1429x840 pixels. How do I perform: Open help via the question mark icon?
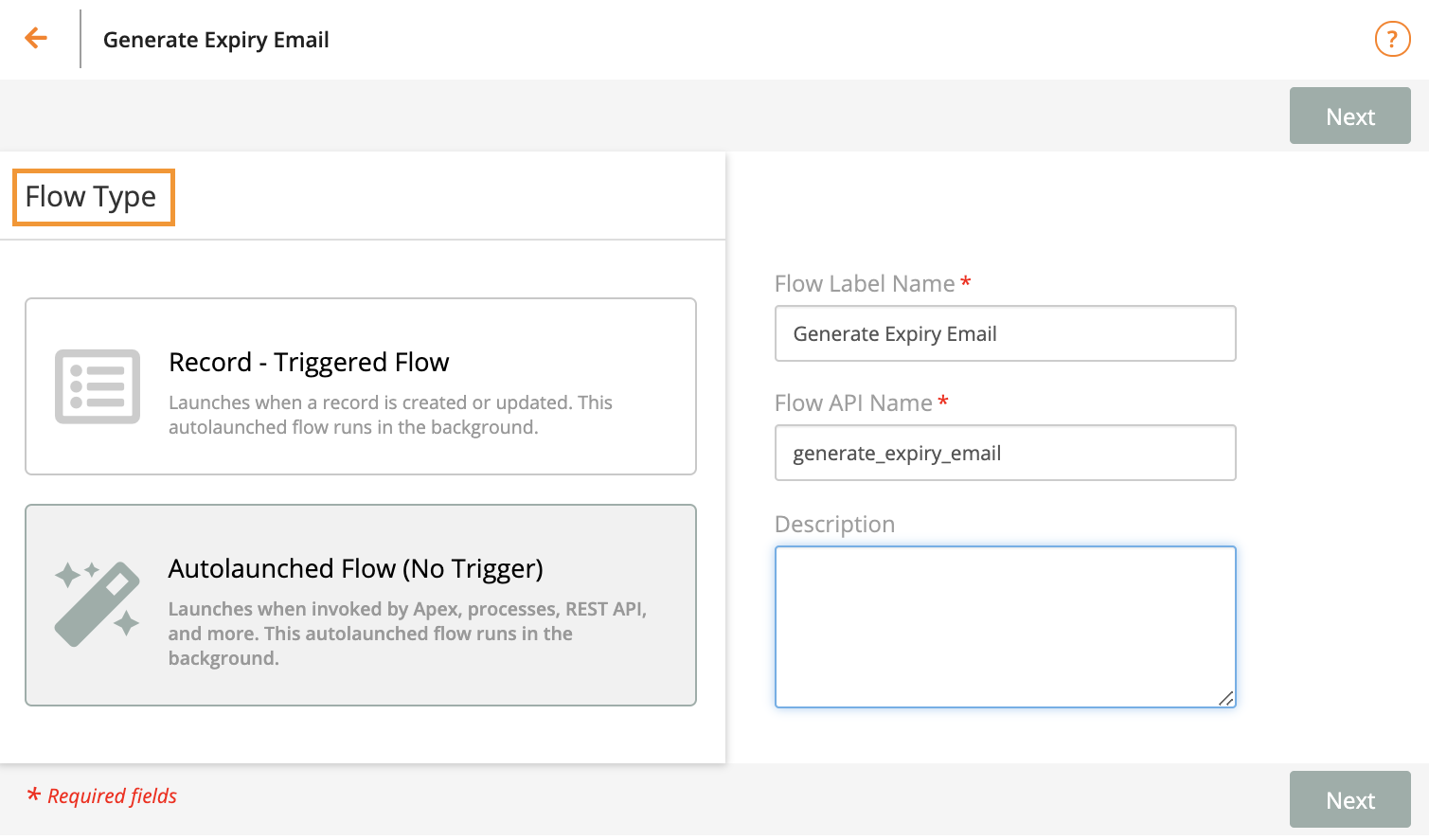1392,39
